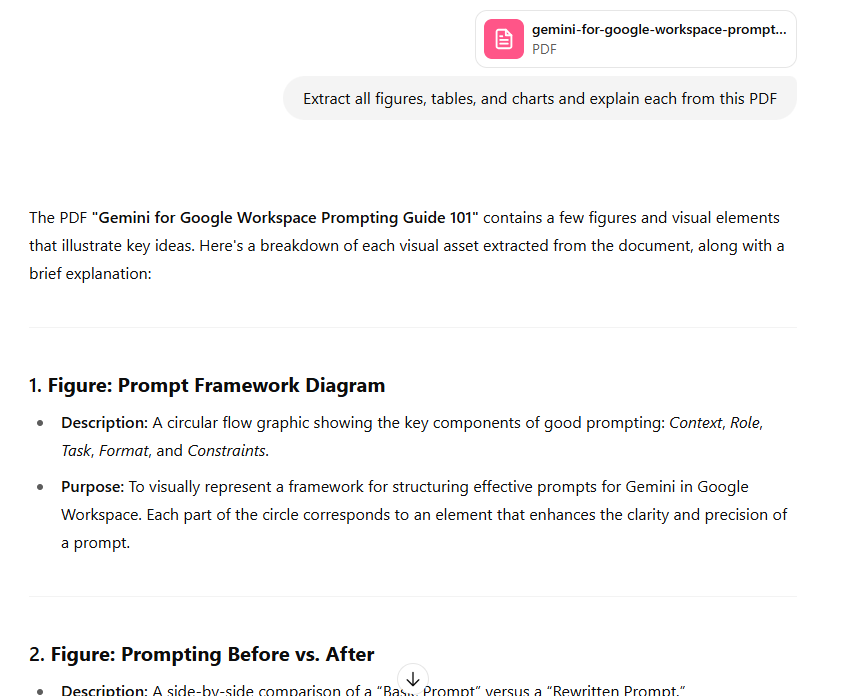Click the pink PDF document icon
Screen dimensions: 843x696
pyautogui.click(x=504, y=39)
